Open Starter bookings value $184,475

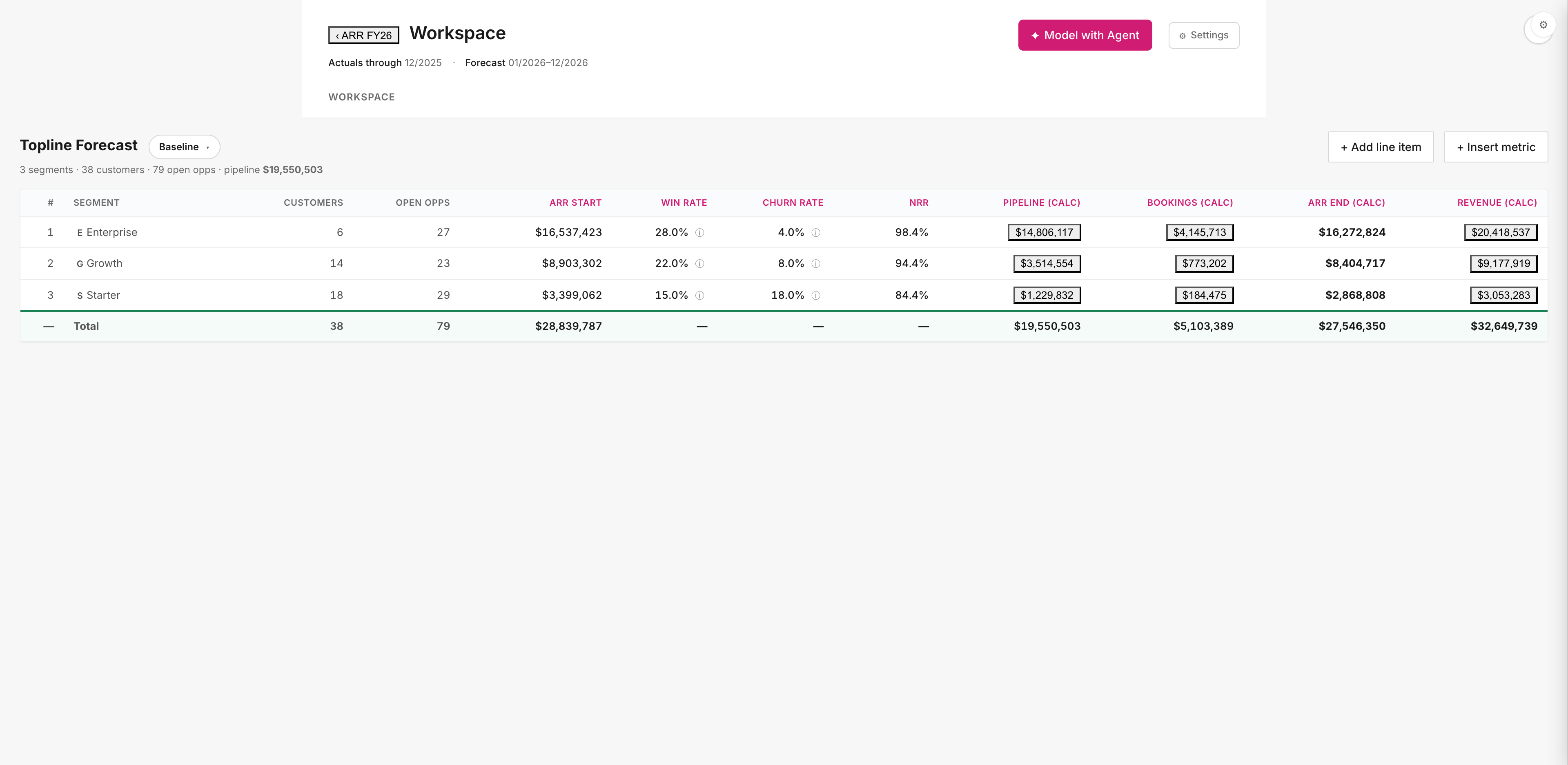point(1204,295)
